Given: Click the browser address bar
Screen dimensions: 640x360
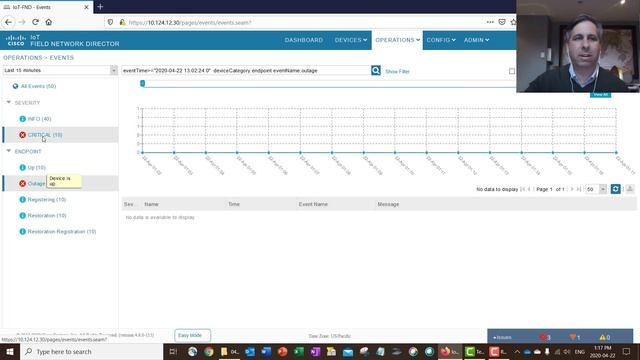Looking at the screenshot, I should (302, 22).
